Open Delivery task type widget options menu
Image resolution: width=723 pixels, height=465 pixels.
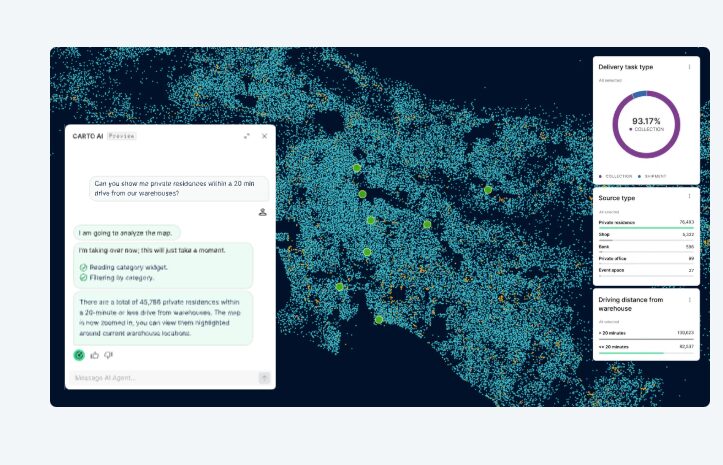(x=689, y=67)
